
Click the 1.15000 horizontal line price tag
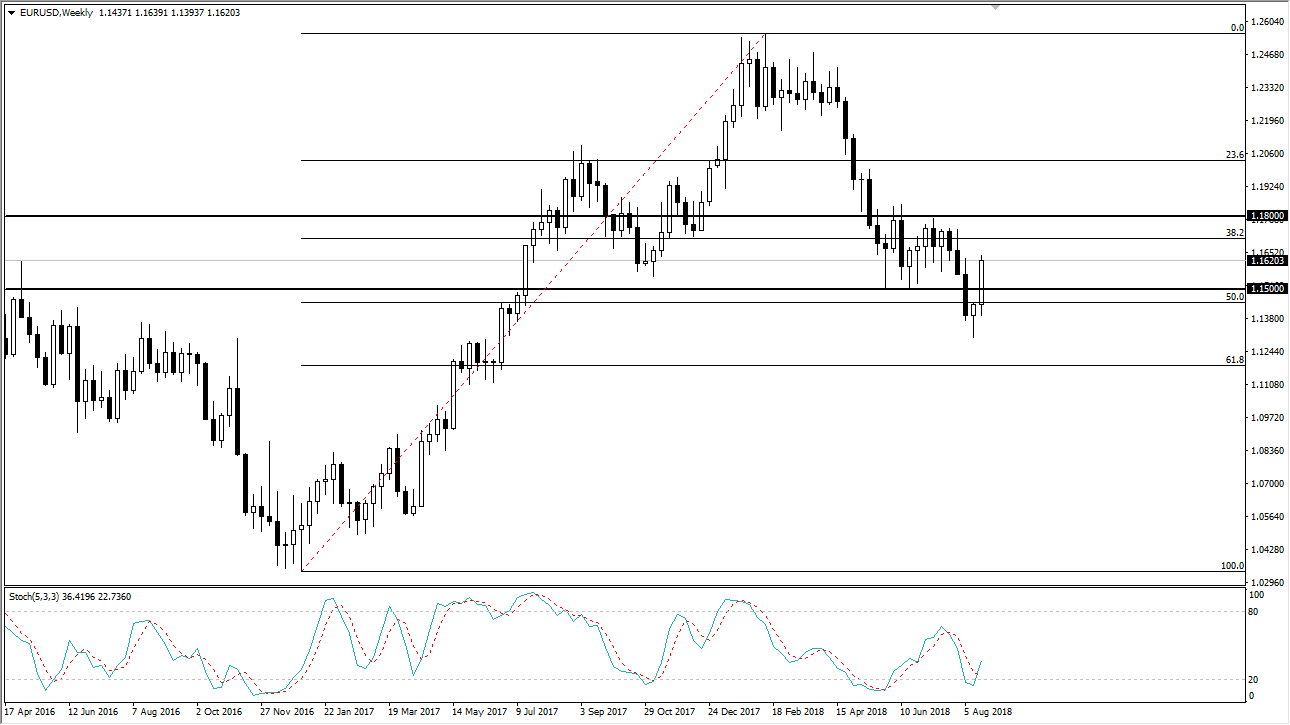[x=1267, y=289]
